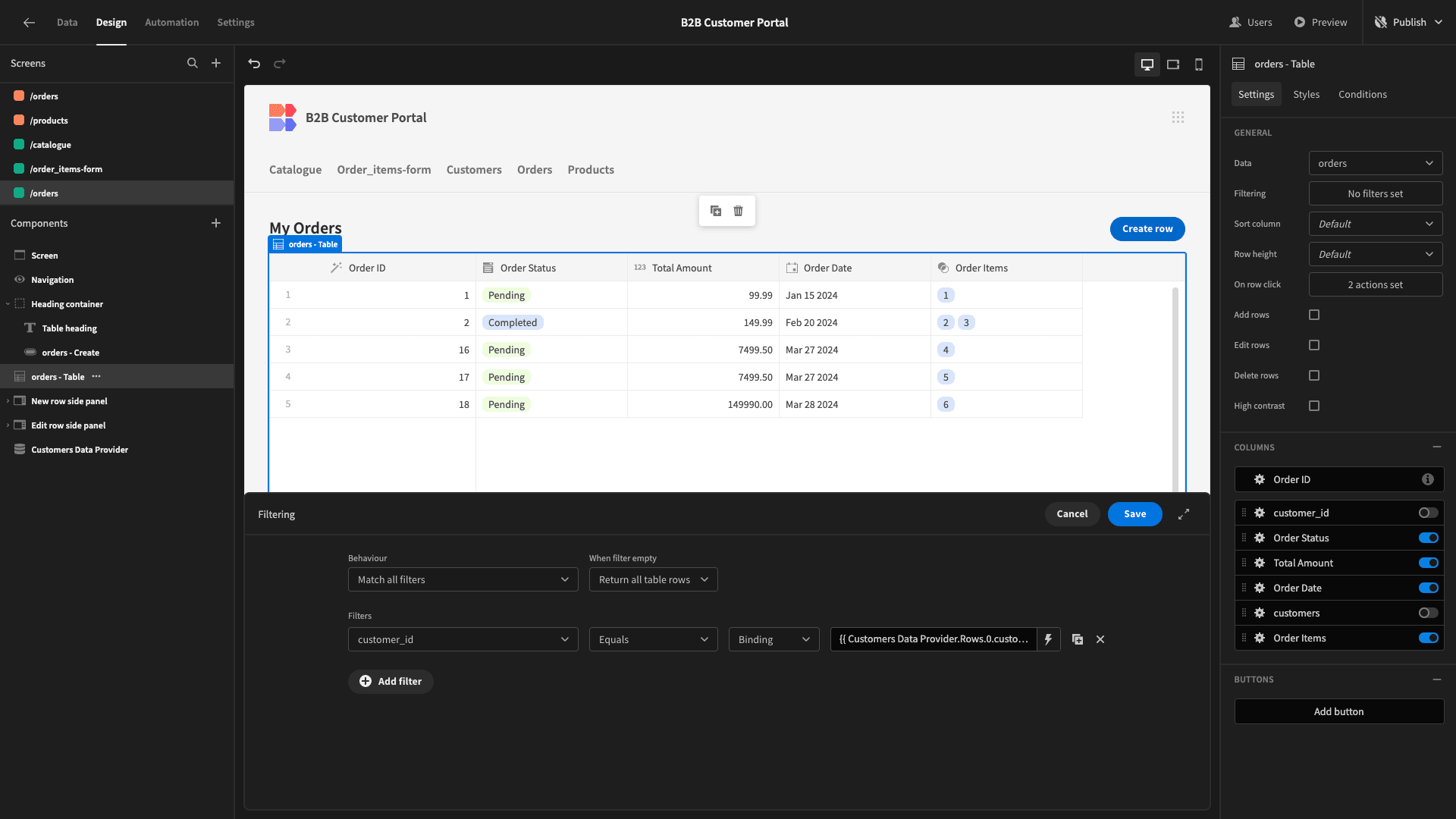
Task: Open the app grid icon in the portal header
Action: coord(1178,118)
